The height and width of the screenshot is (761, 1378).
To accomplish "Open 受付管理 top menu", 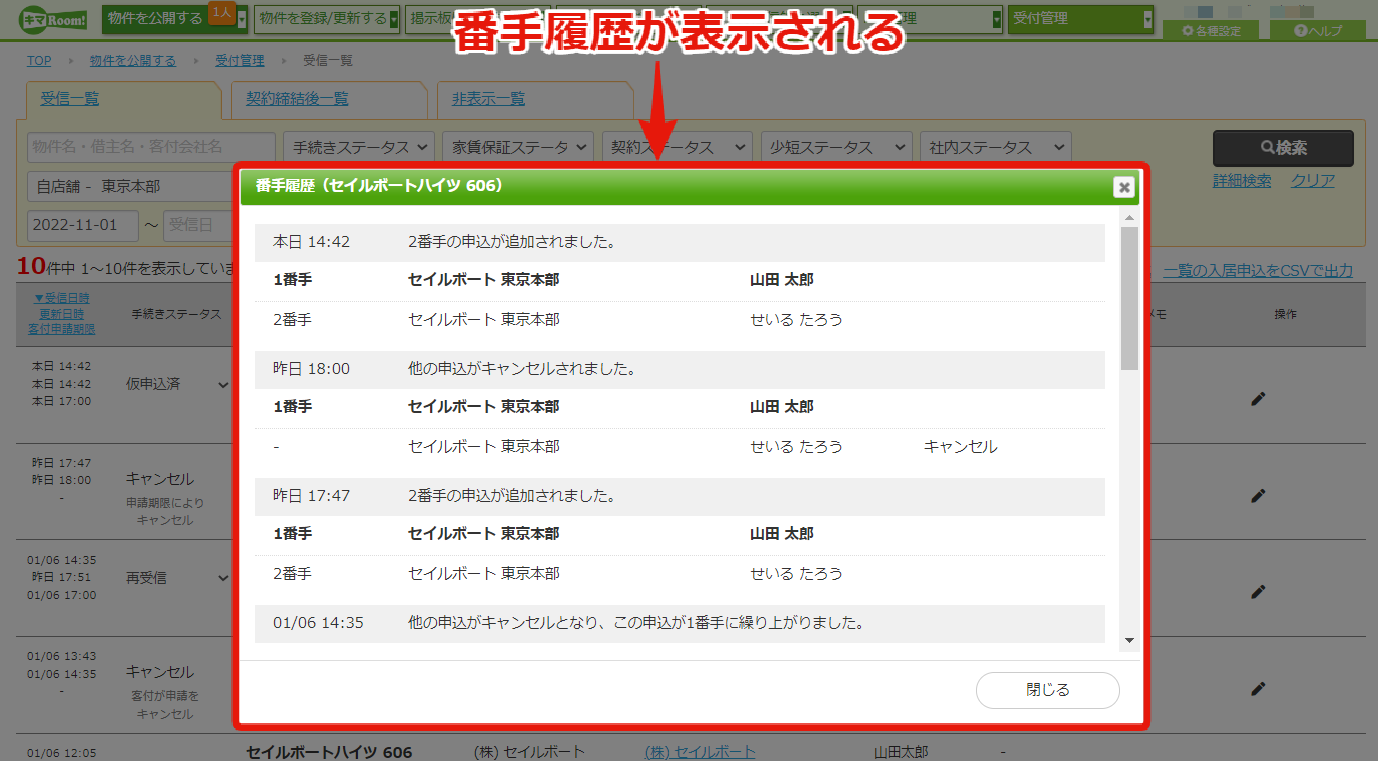I will 1080,18.
